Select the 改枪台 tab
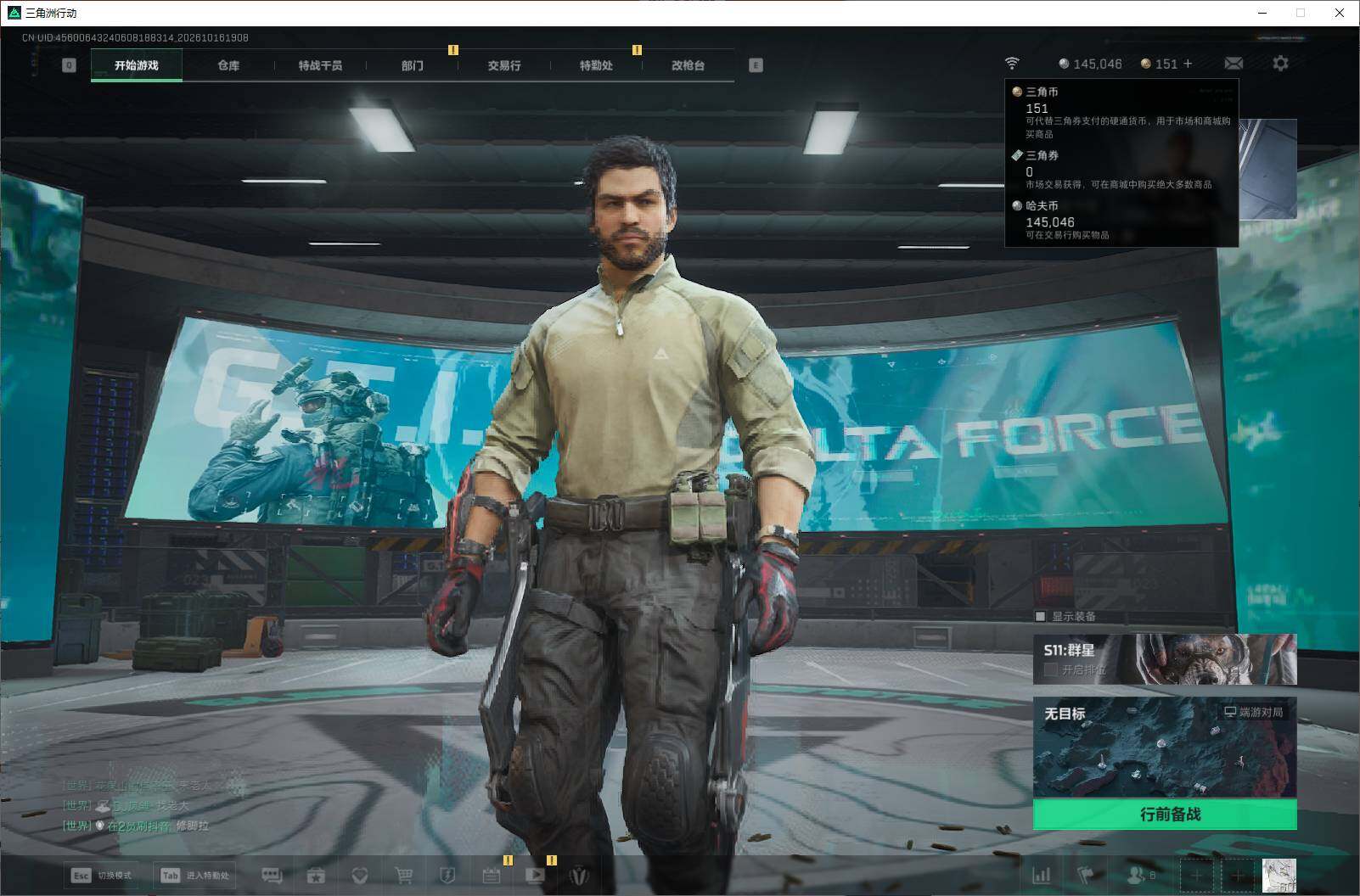This screenshot has width=1360, height=896. point(688,65)
